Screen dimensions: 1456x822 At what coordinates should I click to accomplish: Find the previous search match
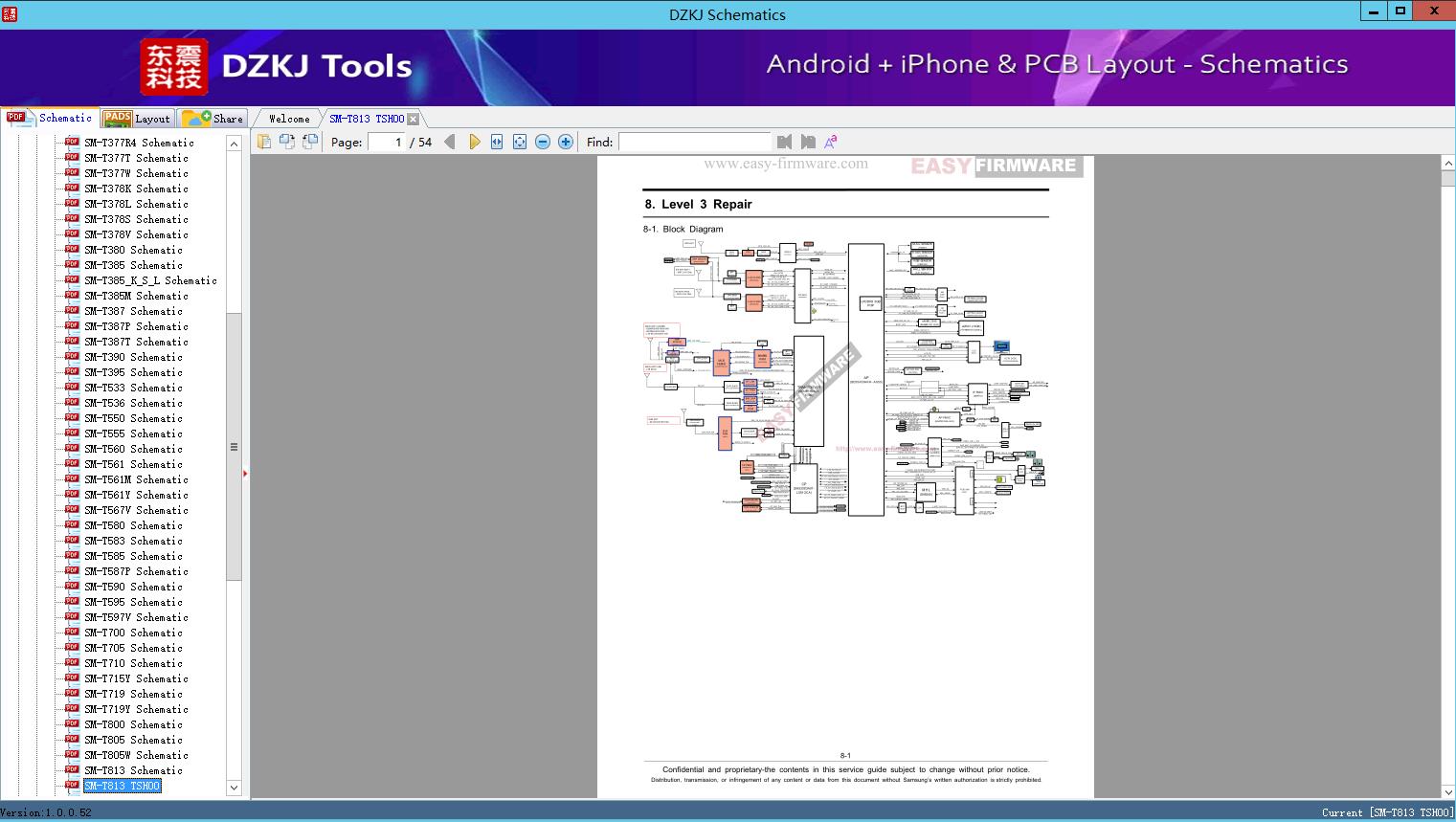785,142
